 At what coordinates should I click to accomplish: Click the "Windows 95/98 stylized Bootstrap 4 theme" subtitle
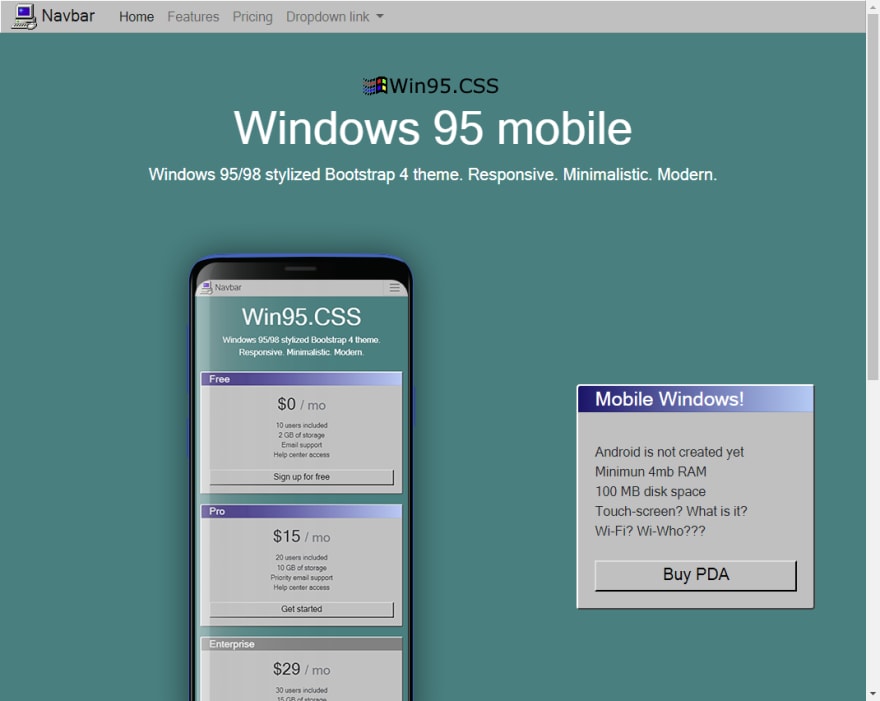click(433, 175)
